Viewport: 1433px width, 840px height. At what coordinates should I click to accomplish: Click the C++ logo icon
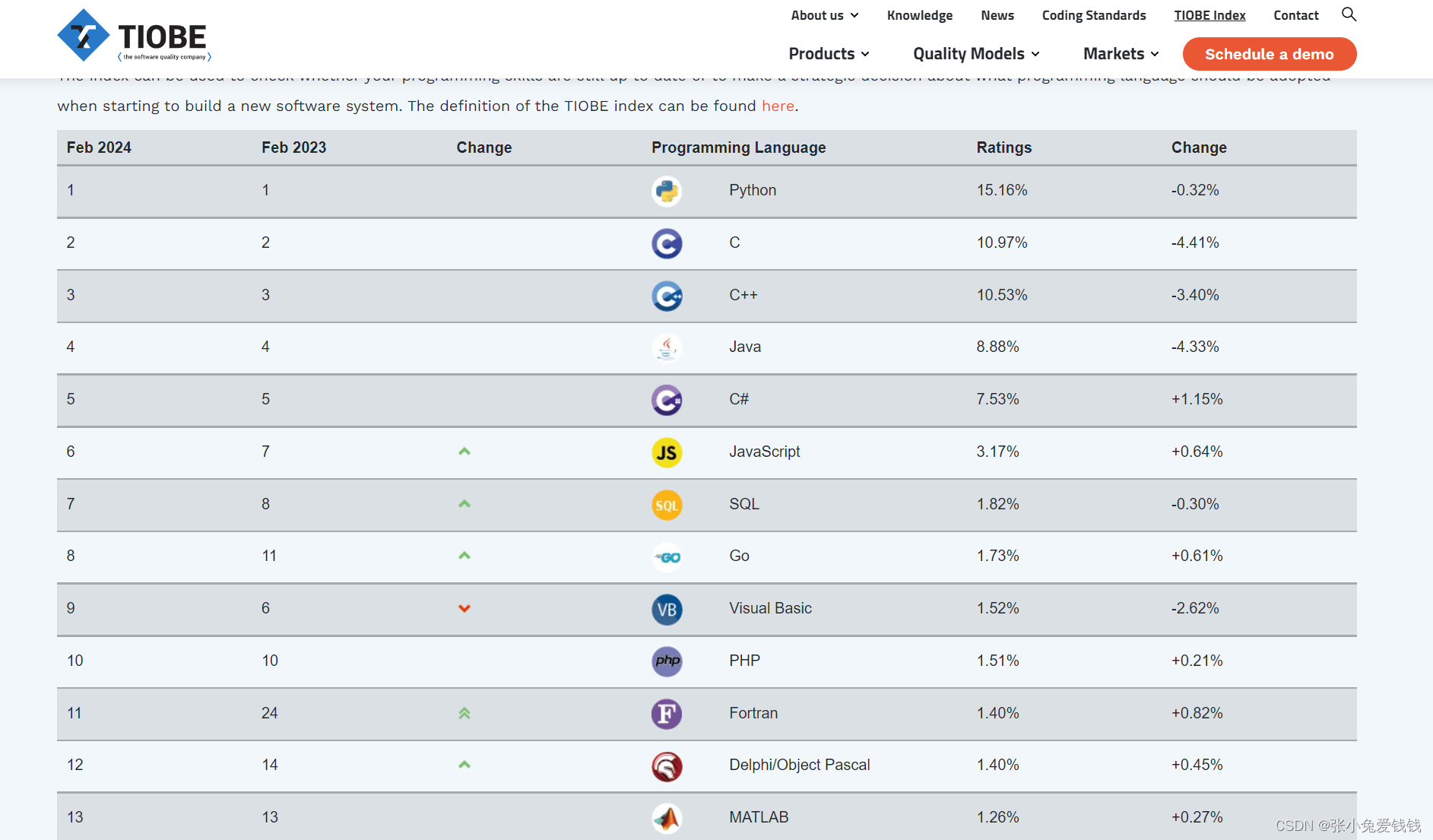coord(667,296)
